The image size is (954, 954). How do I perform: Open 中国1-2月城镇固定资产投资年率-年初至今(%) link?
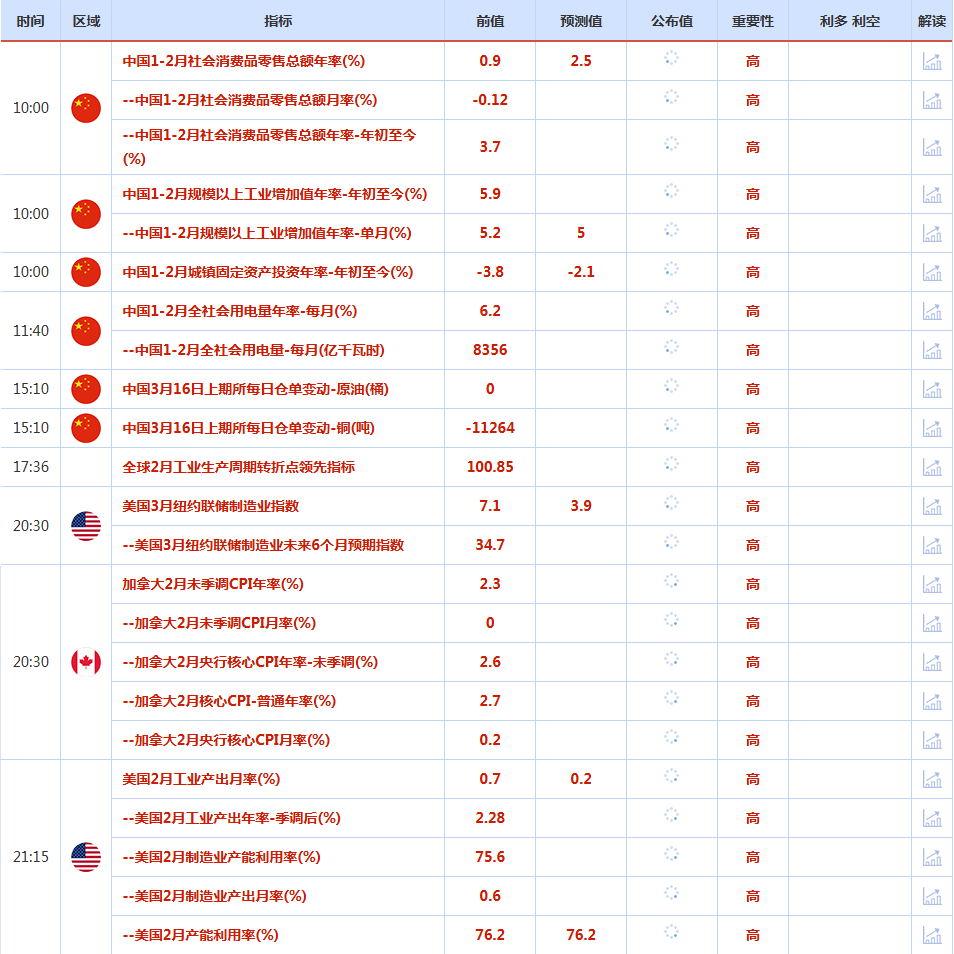[x=268, y=272]
